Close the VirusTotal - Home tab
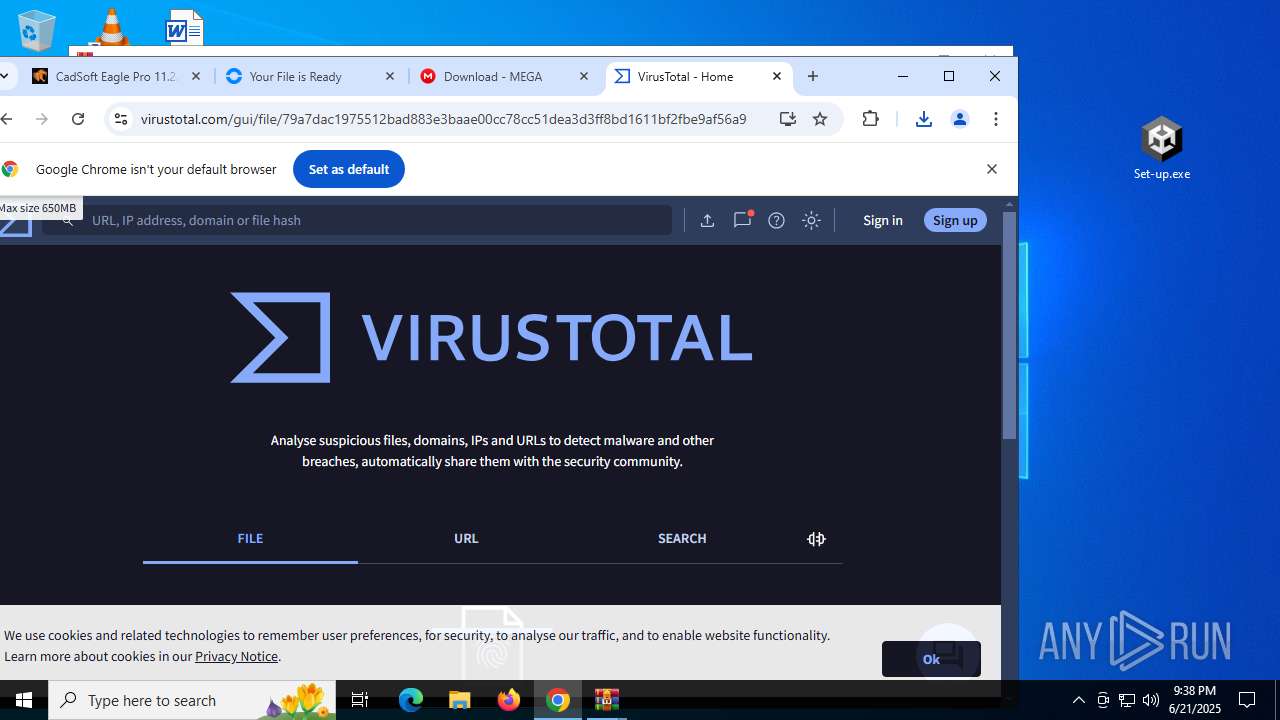This screenshot has width=1280, height=720. point(777,76)
